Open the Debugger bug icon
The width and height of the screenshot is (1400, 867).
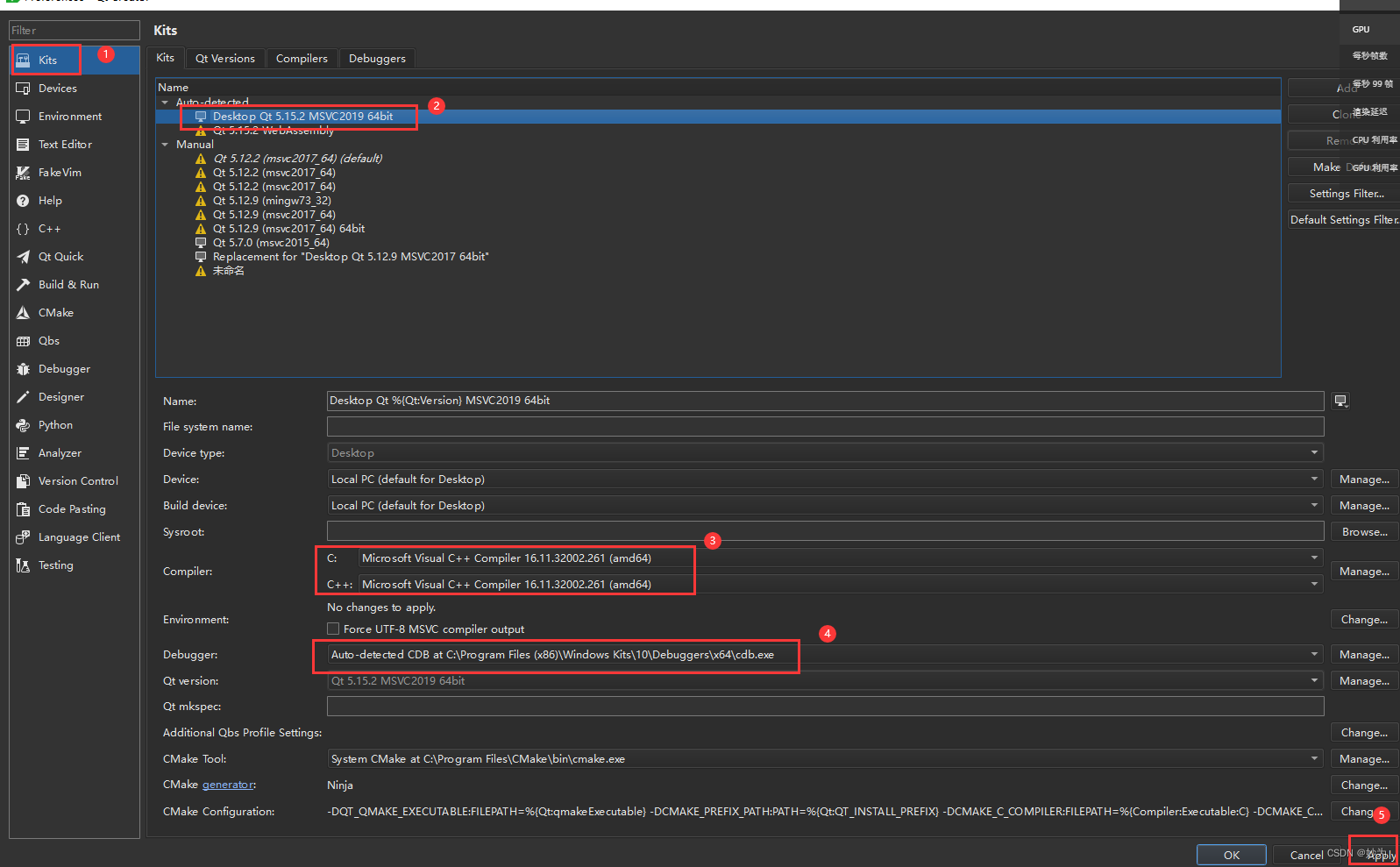click(24, 369)
